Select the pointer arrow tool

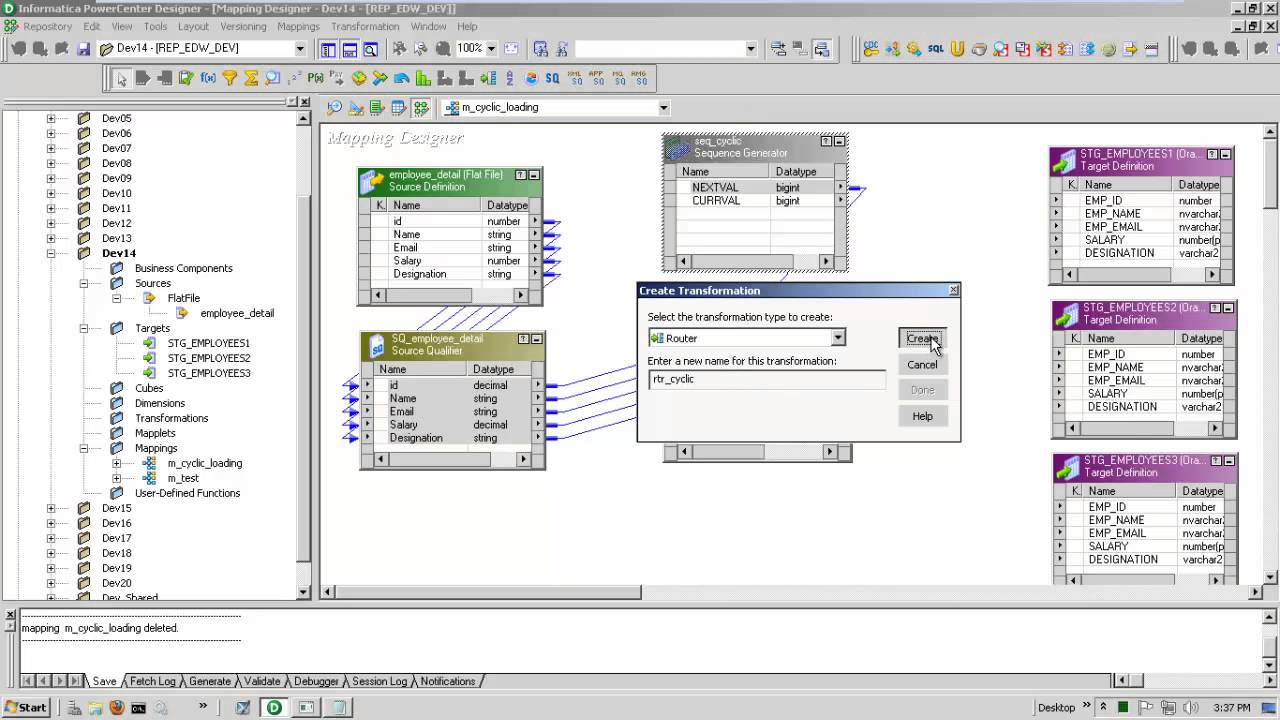click(x=121, y=78)
